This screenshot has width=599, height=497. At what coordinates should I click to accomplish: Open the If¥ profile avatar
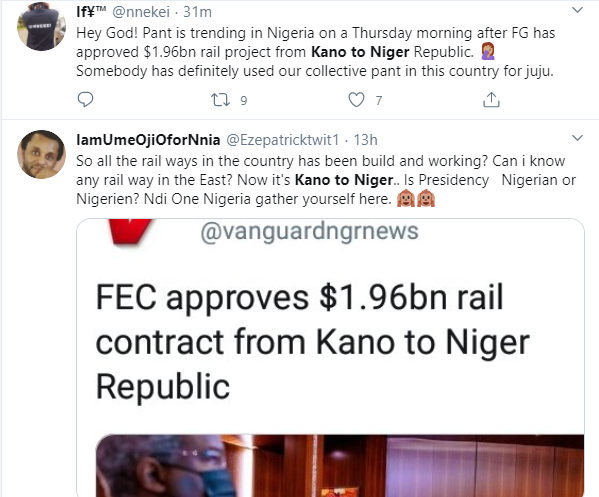(41, 26)
